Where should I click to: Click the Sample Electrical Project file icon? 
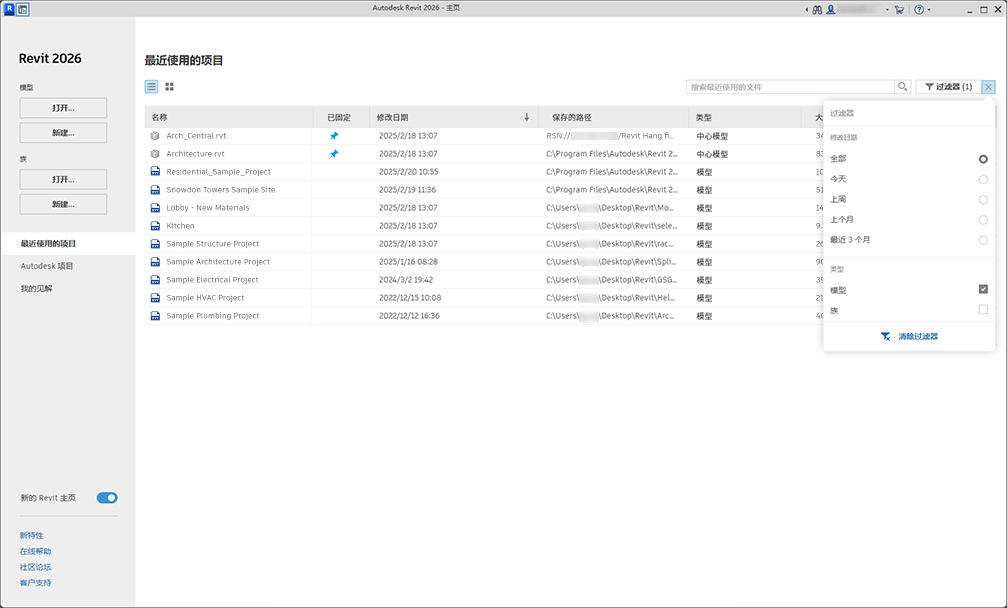pyautogui.click(x=155, y=280)
